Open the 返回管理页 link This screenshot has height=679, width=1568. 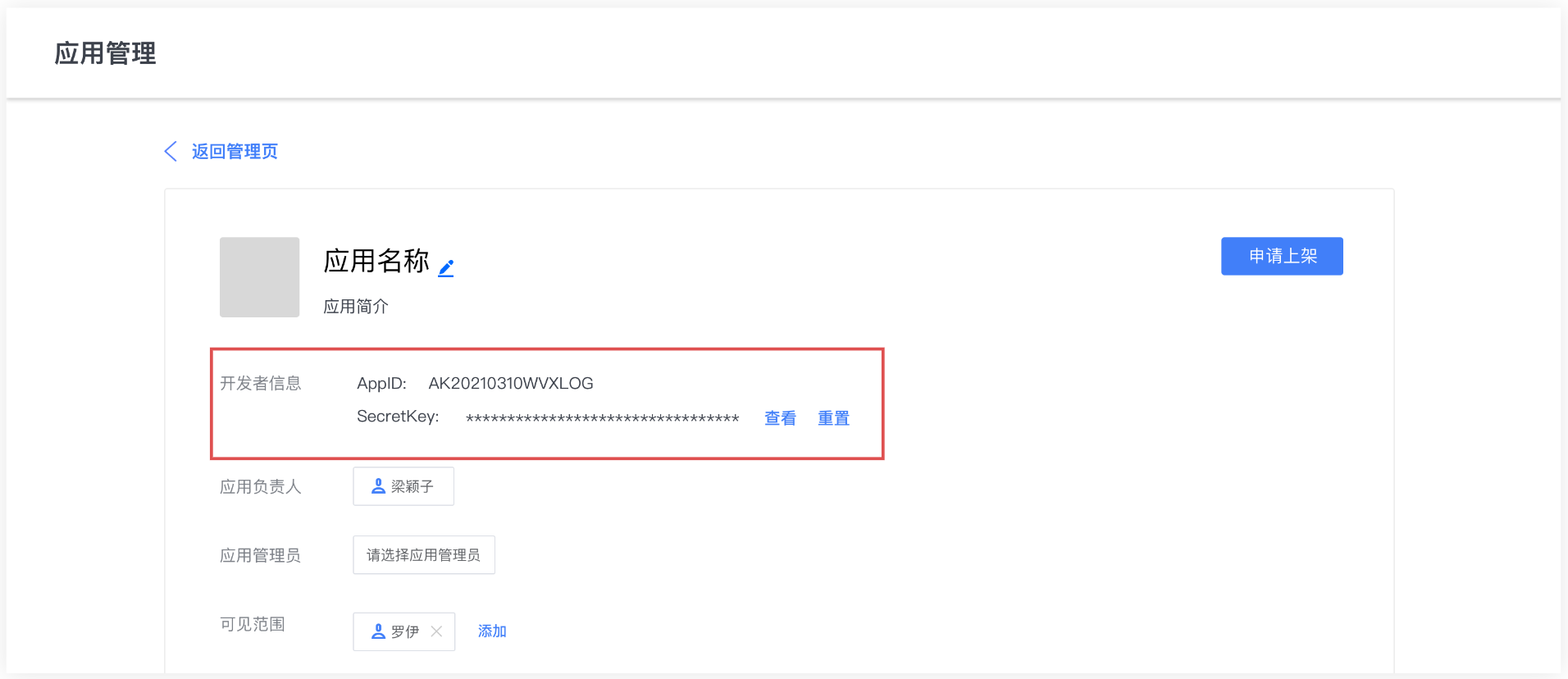235,152
